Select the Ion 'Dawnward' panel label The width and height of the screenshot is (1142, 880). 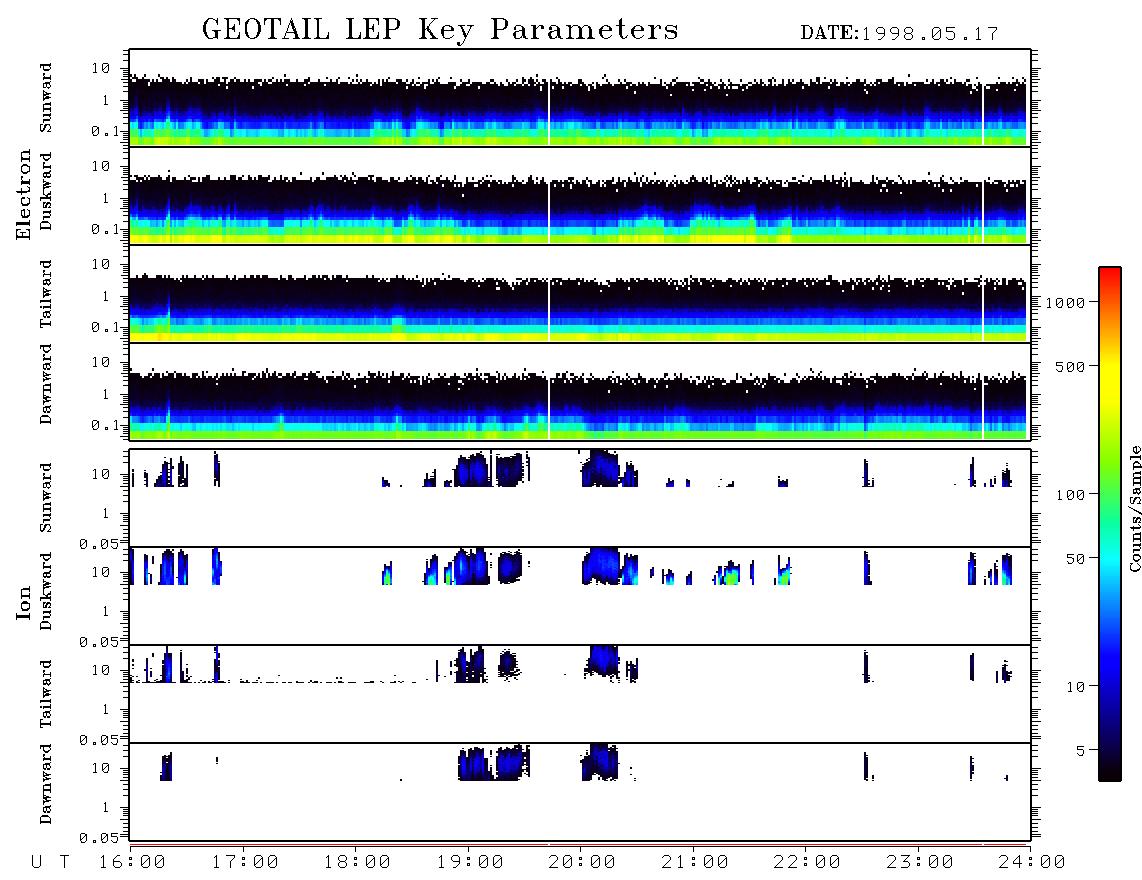tap(46, 784)
